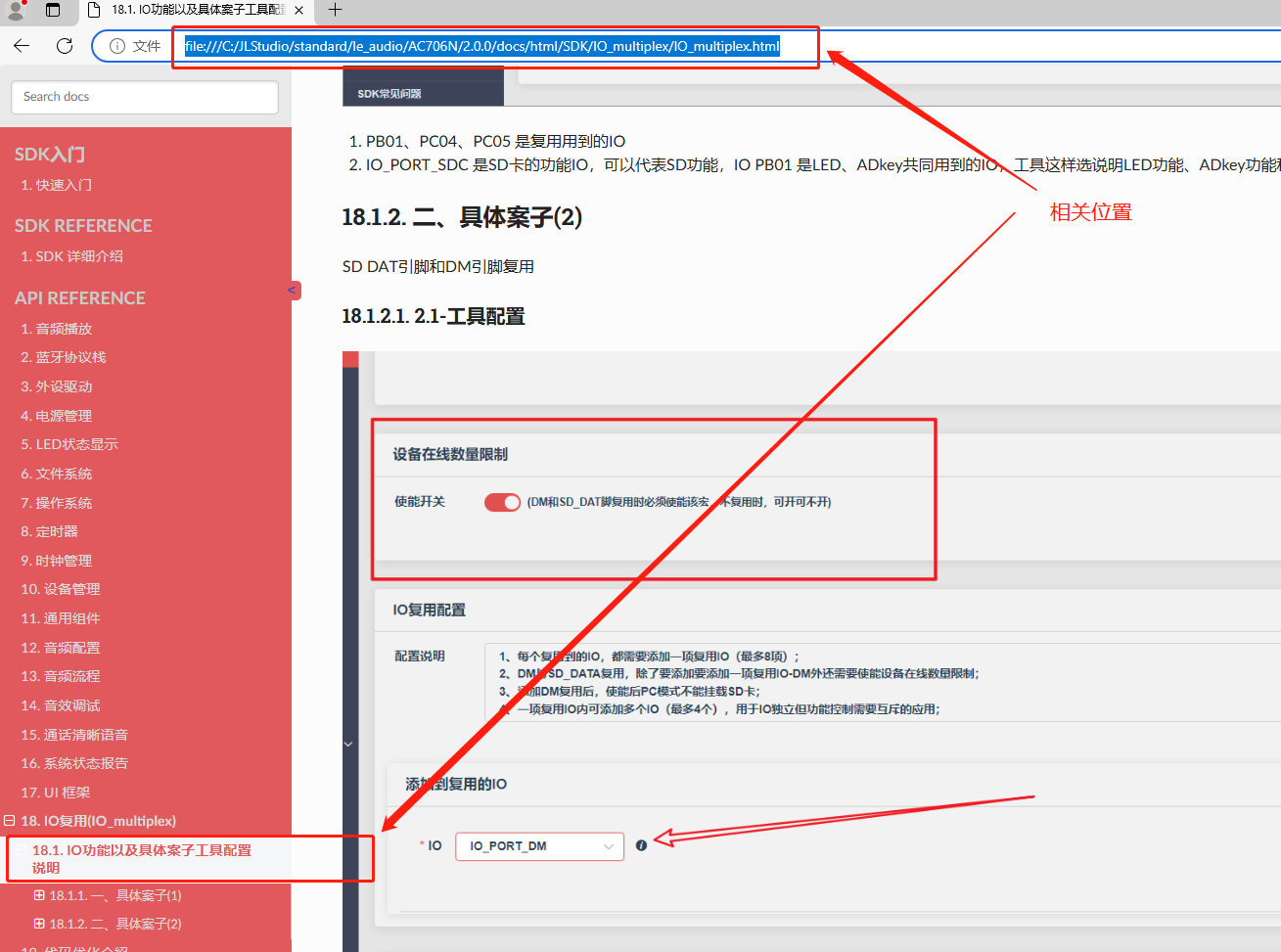Close the 18.1. IO功能 browser tab

[298, 10]
